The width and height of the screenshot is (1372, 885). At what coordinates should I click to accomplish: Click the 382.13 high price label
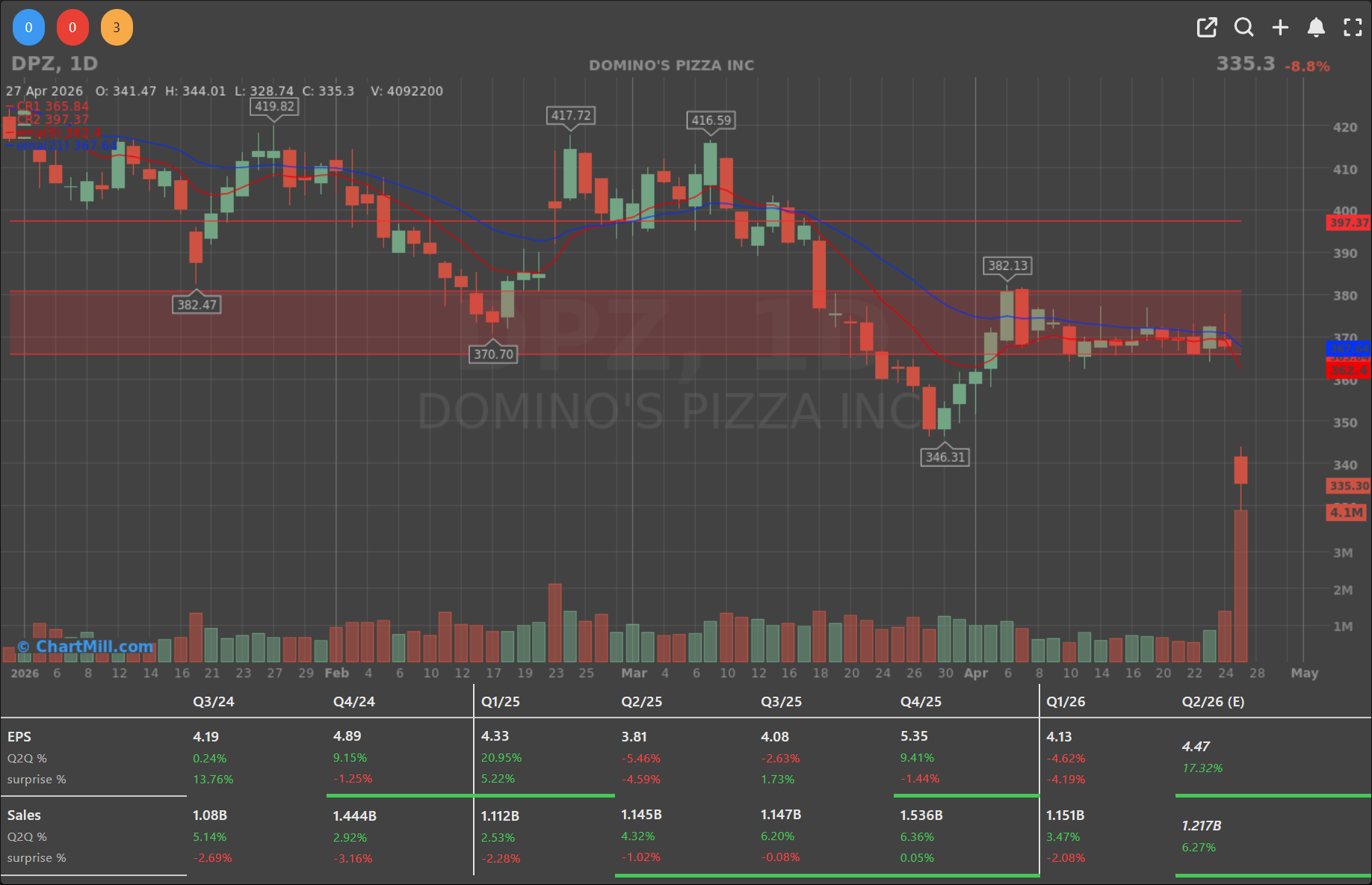tap(1007, 265)
